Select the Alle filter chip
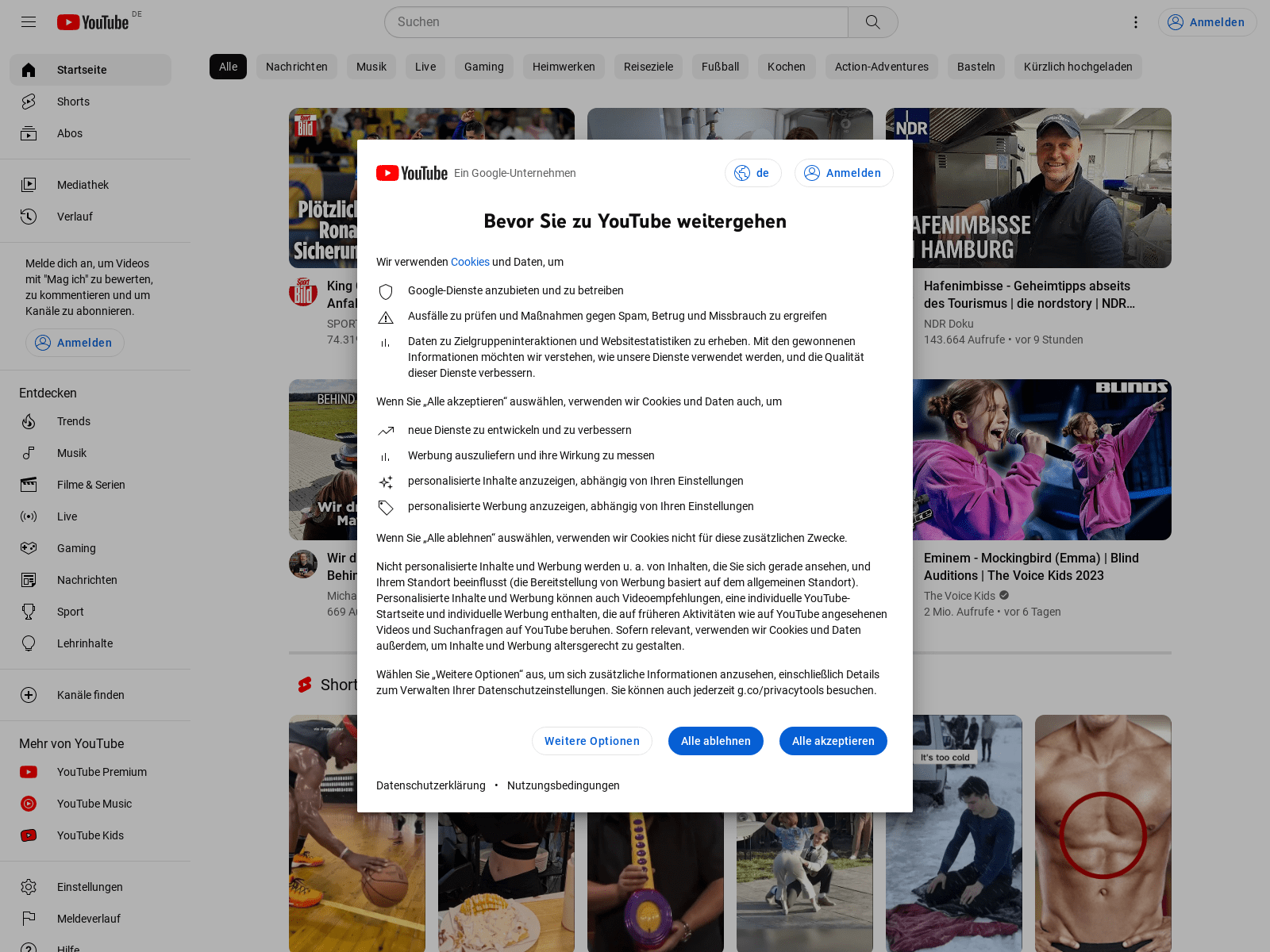Screen dimensions: 1270x952 (x=229, y=67)
